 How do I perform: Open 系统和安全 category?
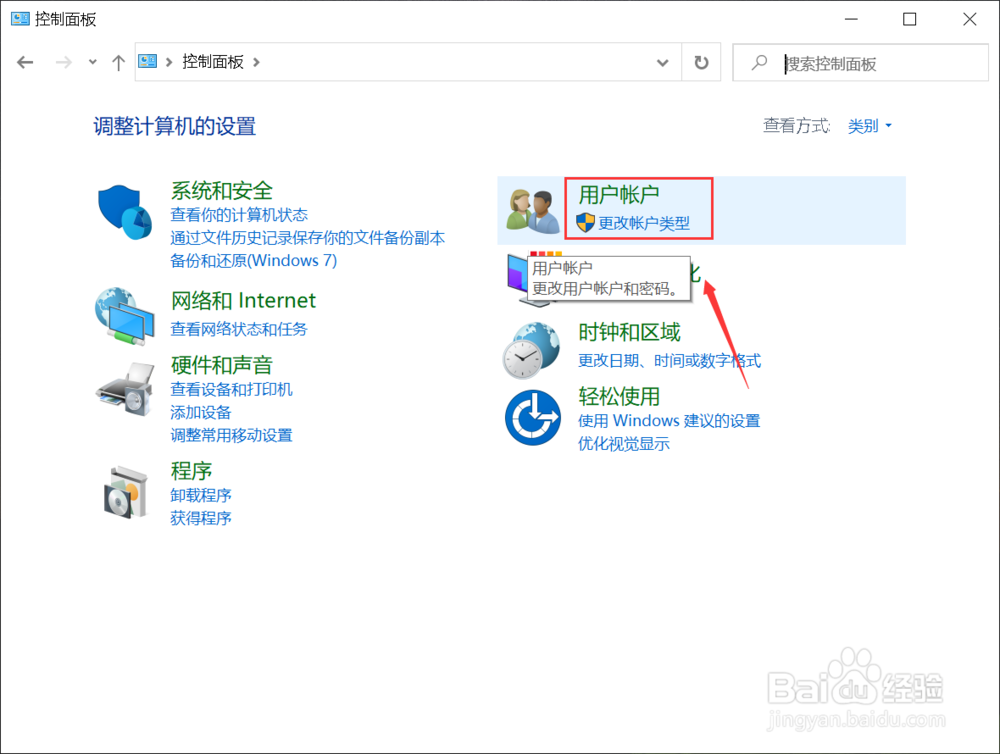tap(222, 191)
